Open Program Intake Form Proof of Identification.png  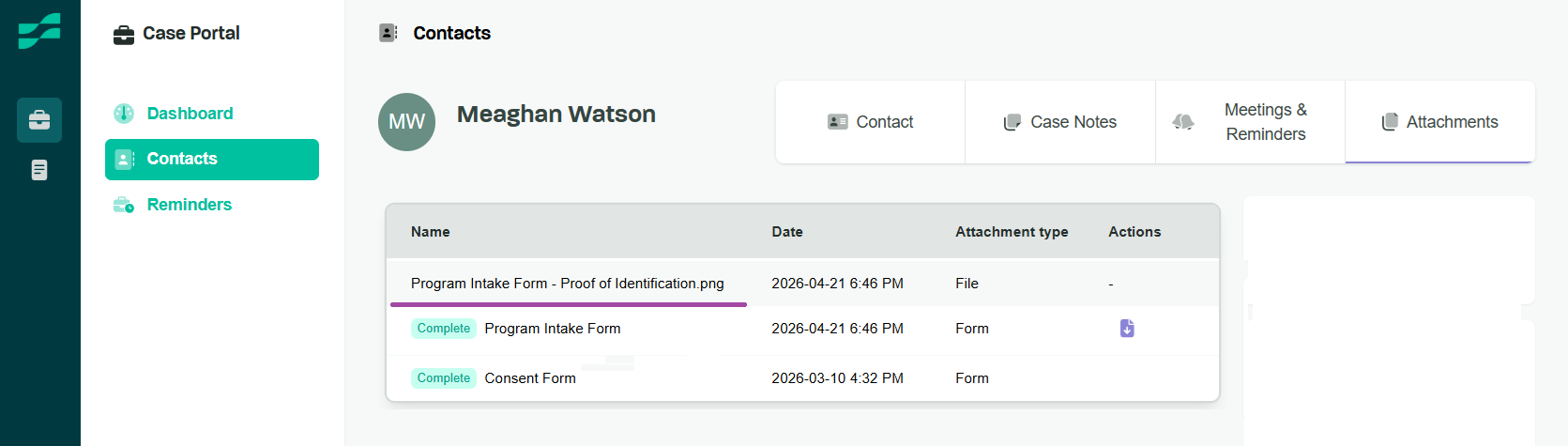coord(567,284)
